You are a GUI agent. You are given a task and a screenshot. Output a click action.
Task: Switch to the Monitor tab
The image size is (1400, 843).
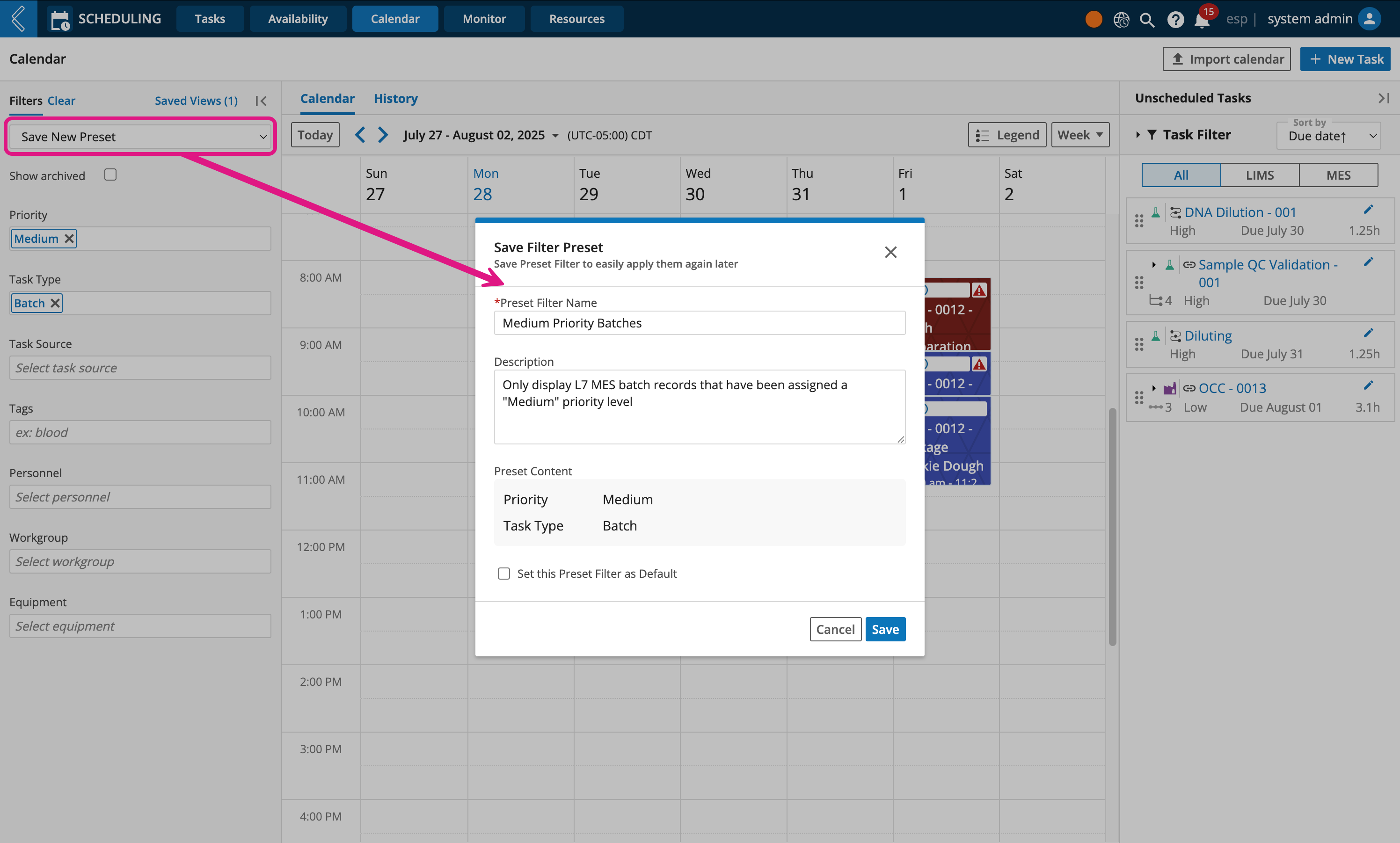tap(484, 19)
